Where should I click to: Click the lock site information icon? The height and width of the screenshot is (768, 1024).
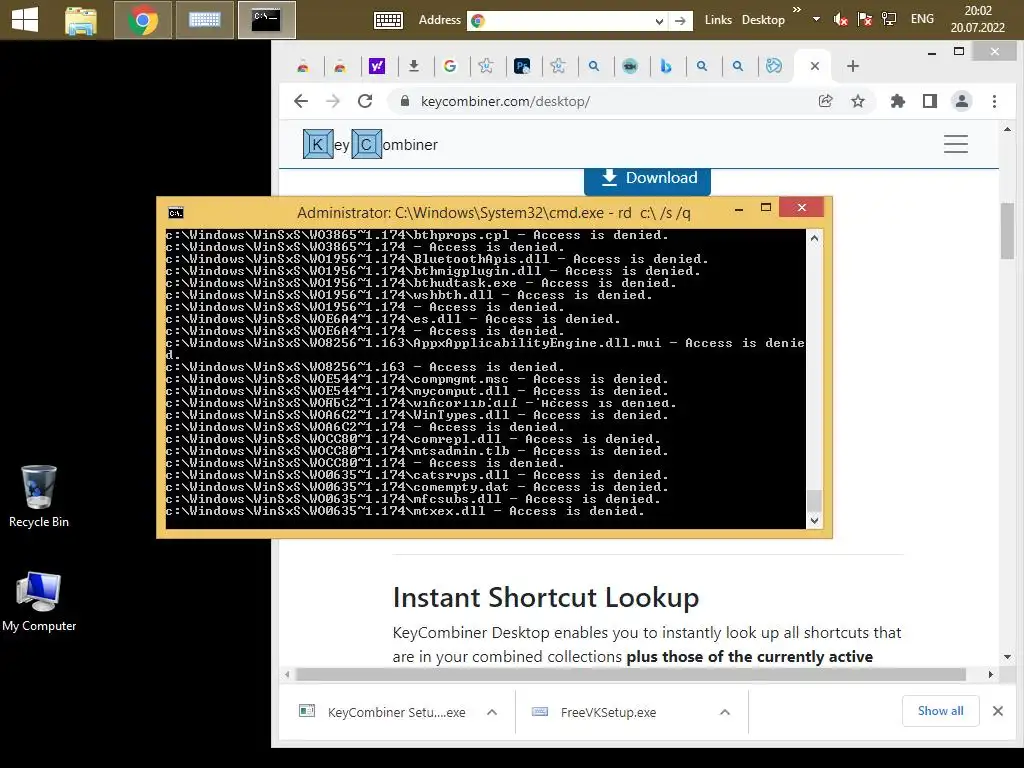click(405, 101)
